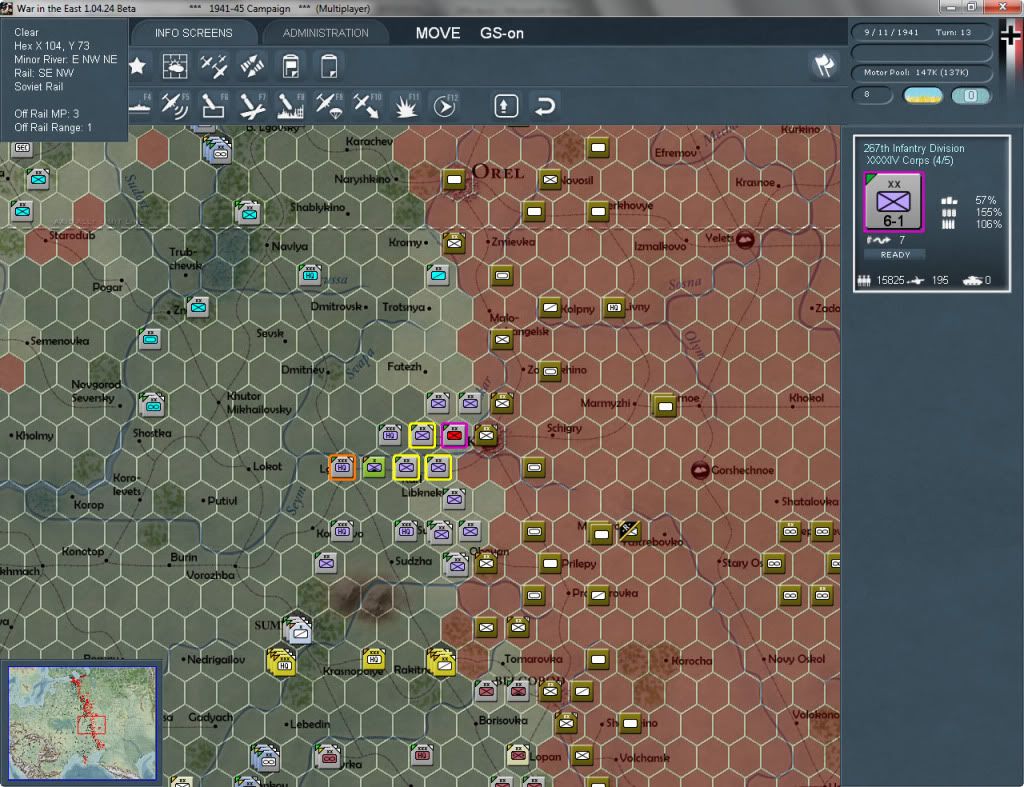Select the green unit counter beside orange HQ

click(x=374, y=467)
